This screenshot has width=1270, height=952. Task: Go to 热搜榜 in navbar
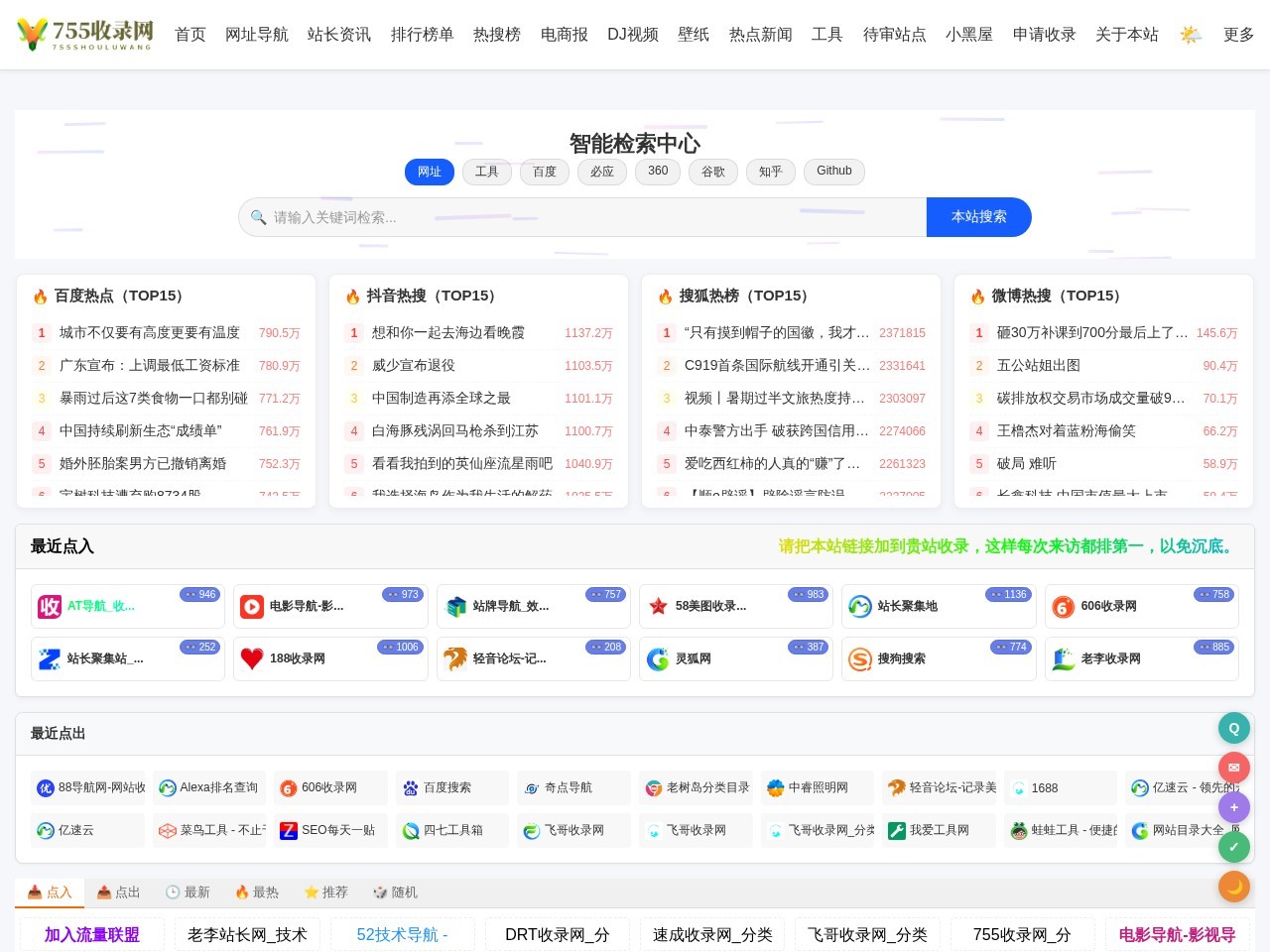[497, 35]
